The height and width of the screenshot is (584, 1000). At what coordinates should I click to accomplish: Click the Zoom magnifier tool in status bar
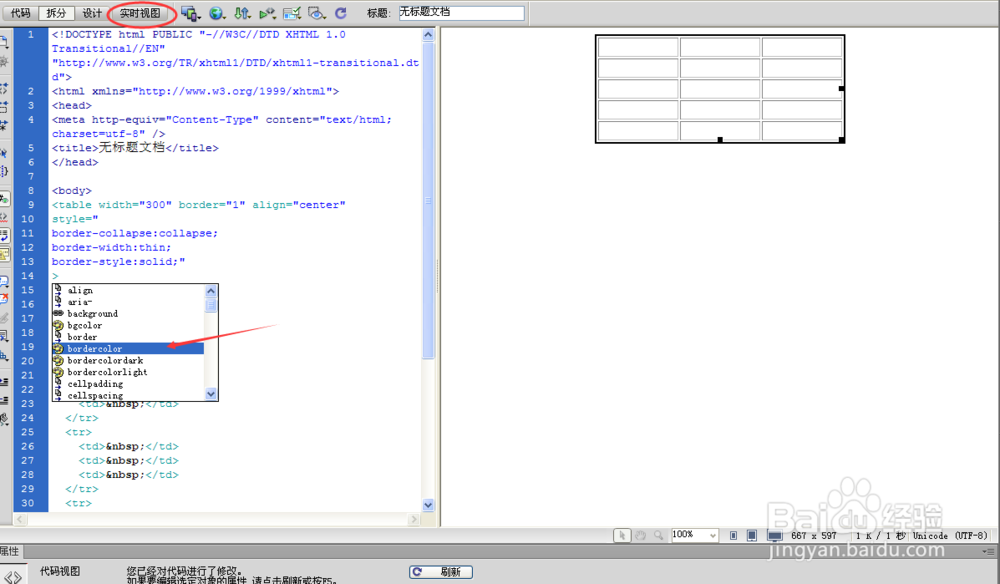tap(658, 536)
